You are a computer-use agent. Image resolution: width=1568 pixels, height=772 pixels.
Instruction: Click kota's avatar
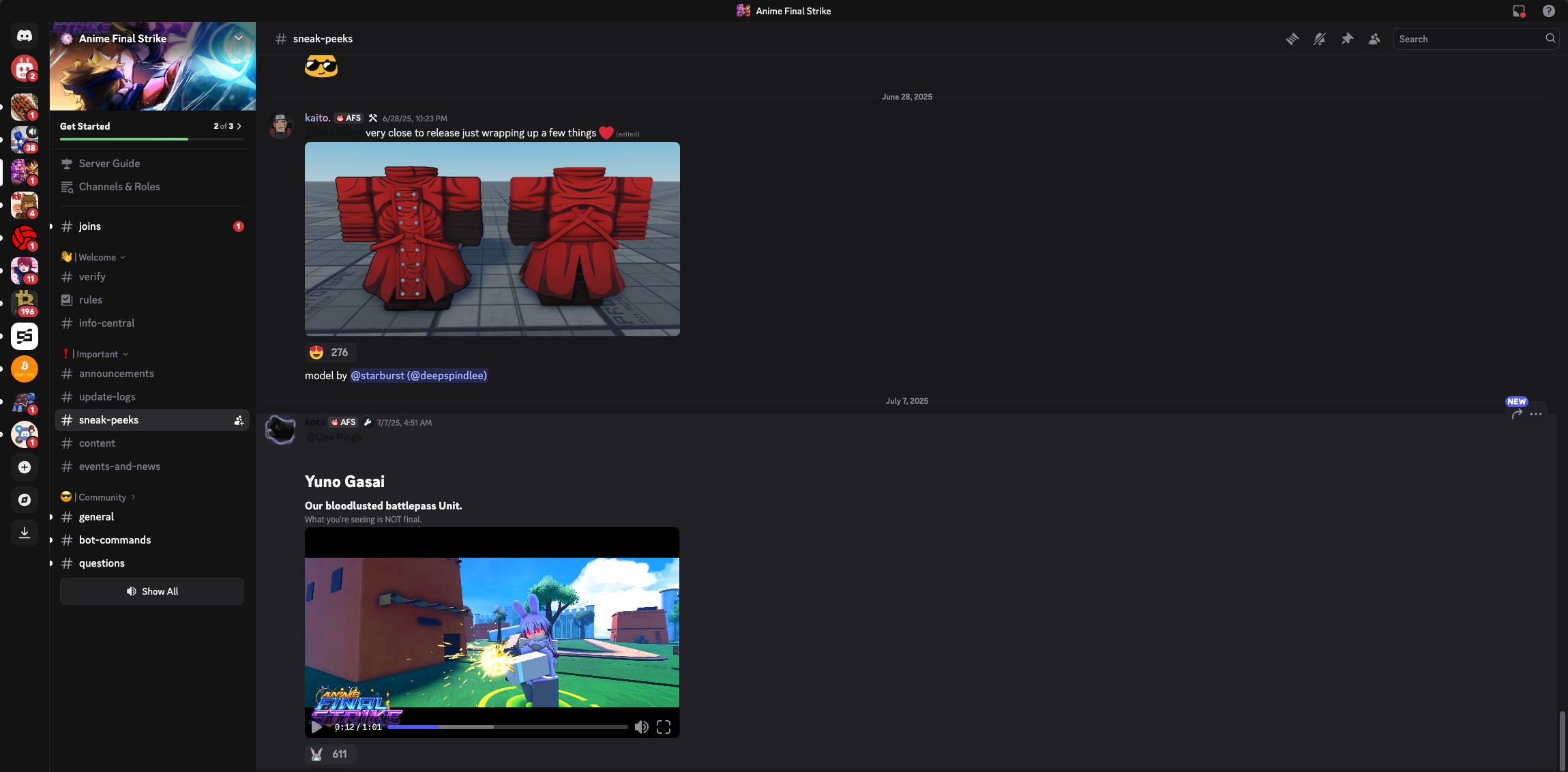[x=280, y=430]
